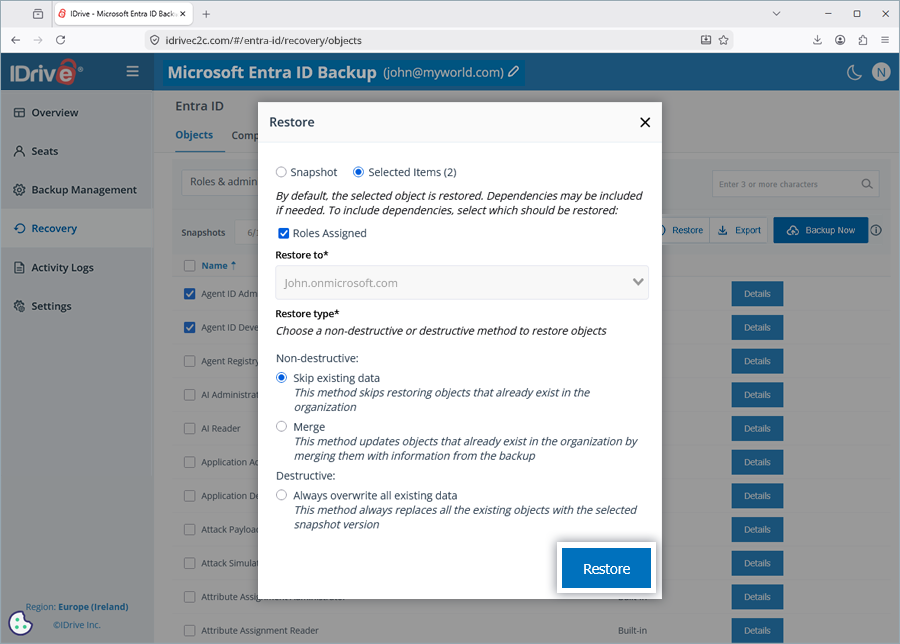Click the search magnifier icon
Image resolution: width=900 pixels, height=644 pixels.
click(867, 184)
